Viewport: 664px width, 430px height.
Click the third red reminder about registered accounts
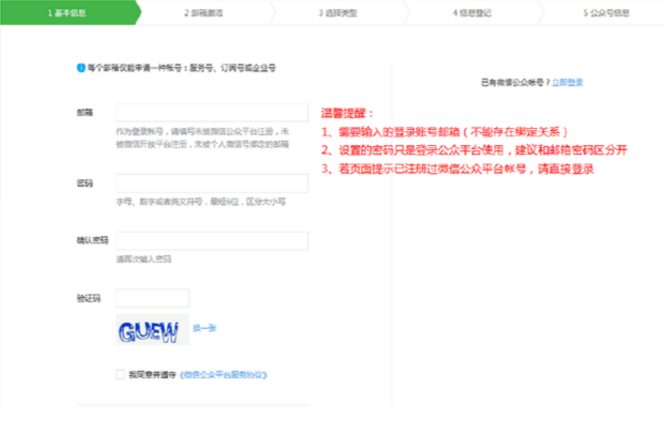pyautogui.click(x=458, y=169)
